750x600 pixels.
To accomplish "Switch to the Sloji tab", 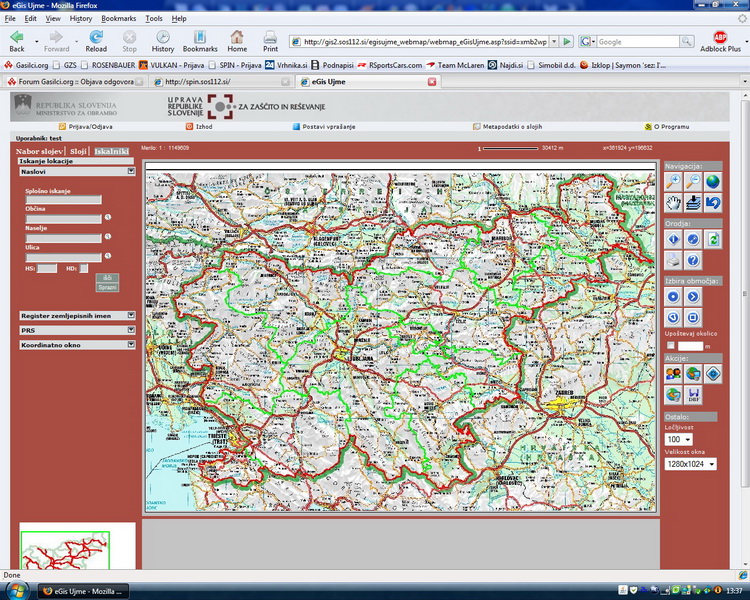I will point(79,151).
